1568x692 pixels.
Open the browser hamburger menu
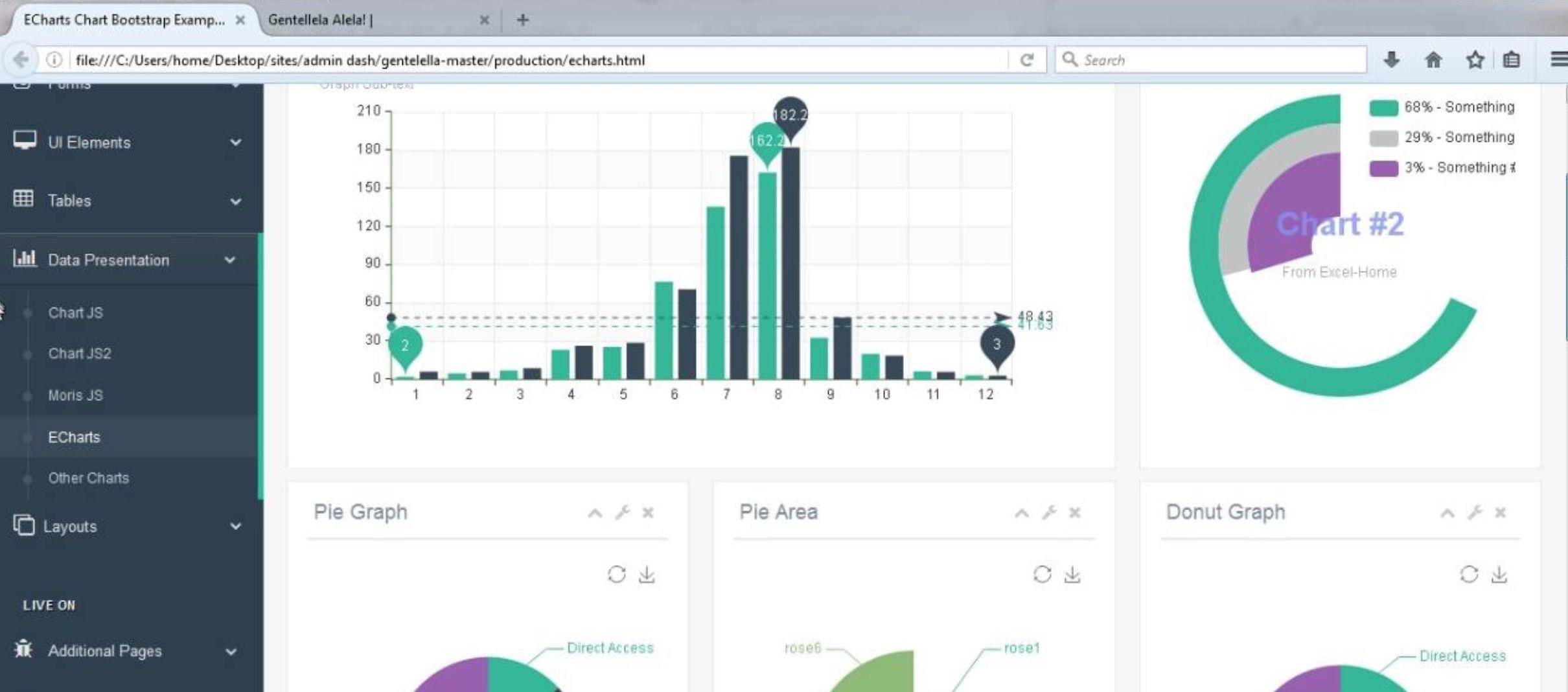[x=1559, y=59]
